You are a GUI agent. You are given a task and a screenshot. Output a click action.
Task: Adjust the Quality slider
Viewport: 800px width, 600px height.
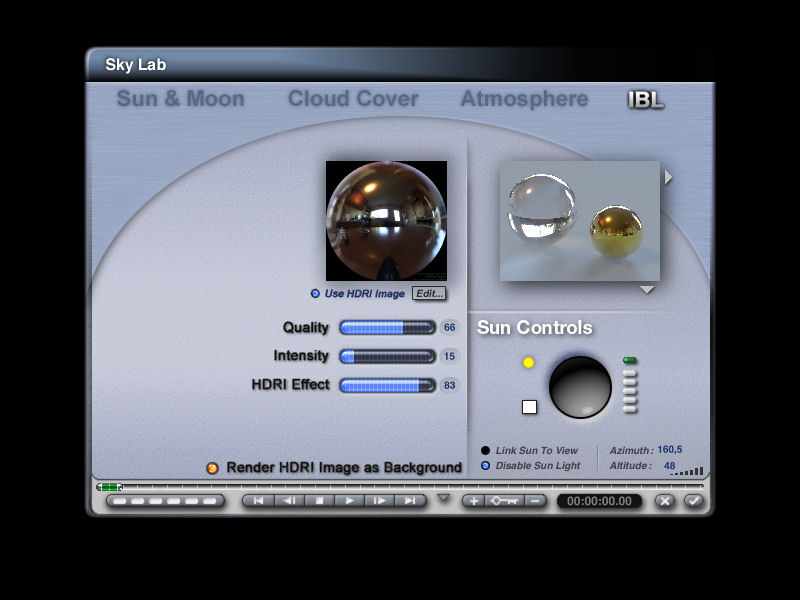click(x=387, y=328)
